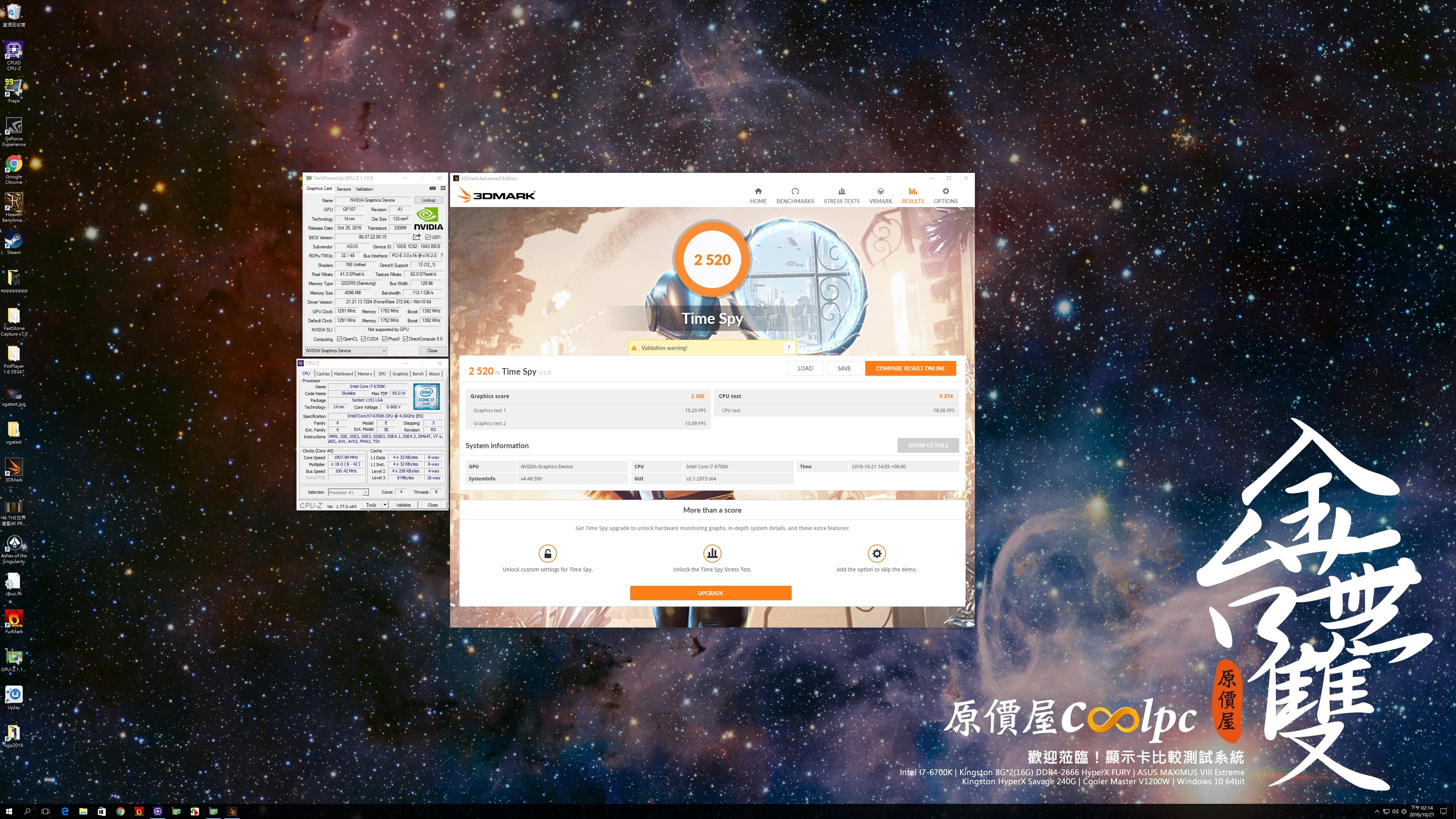
Task: Open the Home section in 3DMark
Action: (x=758, y=196)
